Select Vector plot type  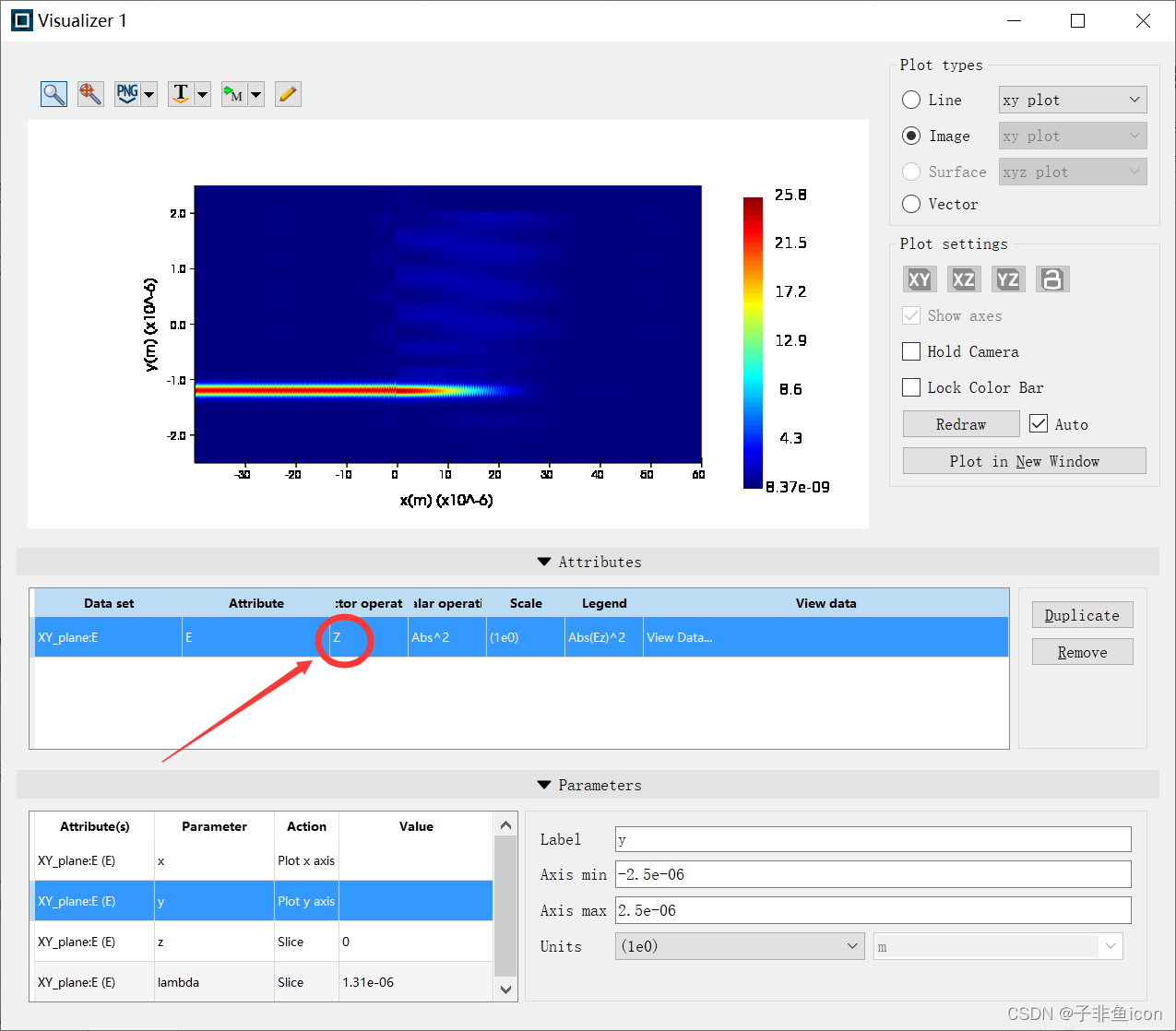(911, 204)
